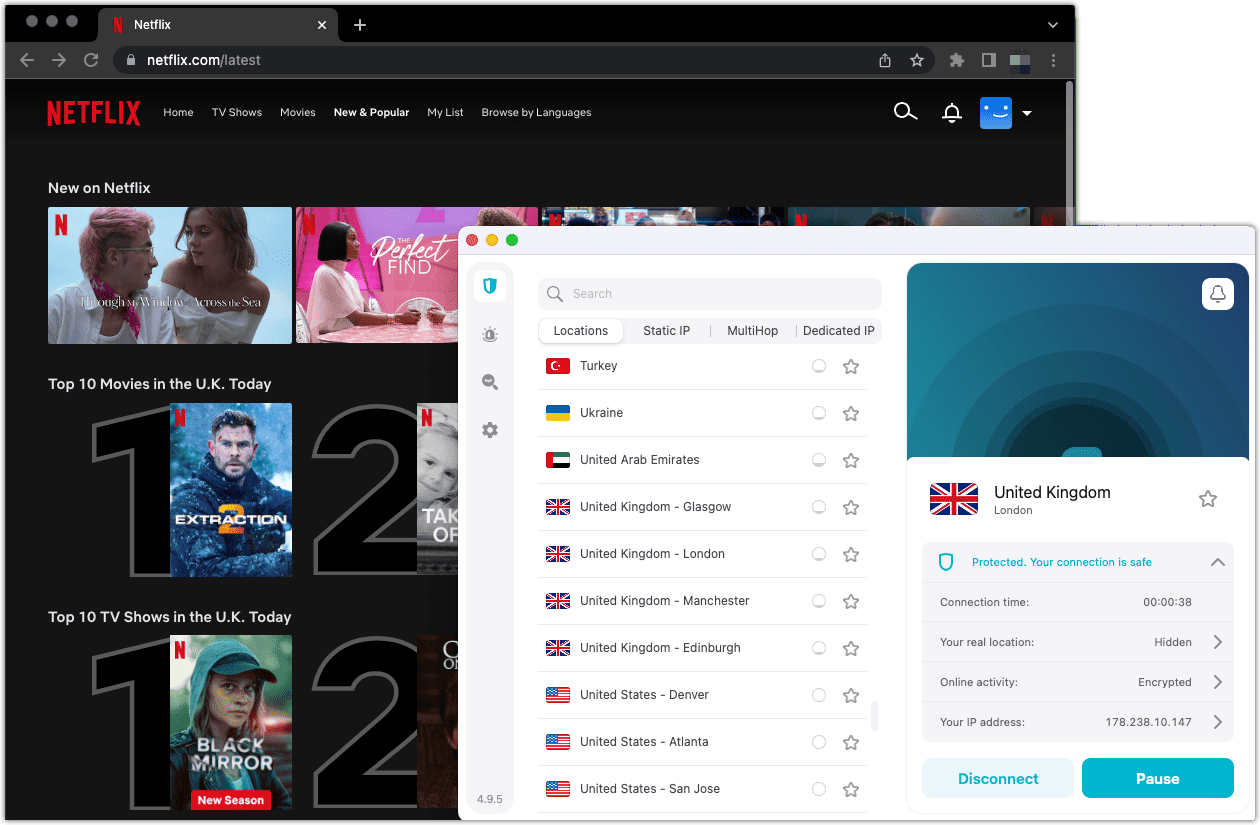Viewport: 1260px width, 825px height.
Task: Open the TV Shows menu on Netflix
Action: tap(236, 113)
